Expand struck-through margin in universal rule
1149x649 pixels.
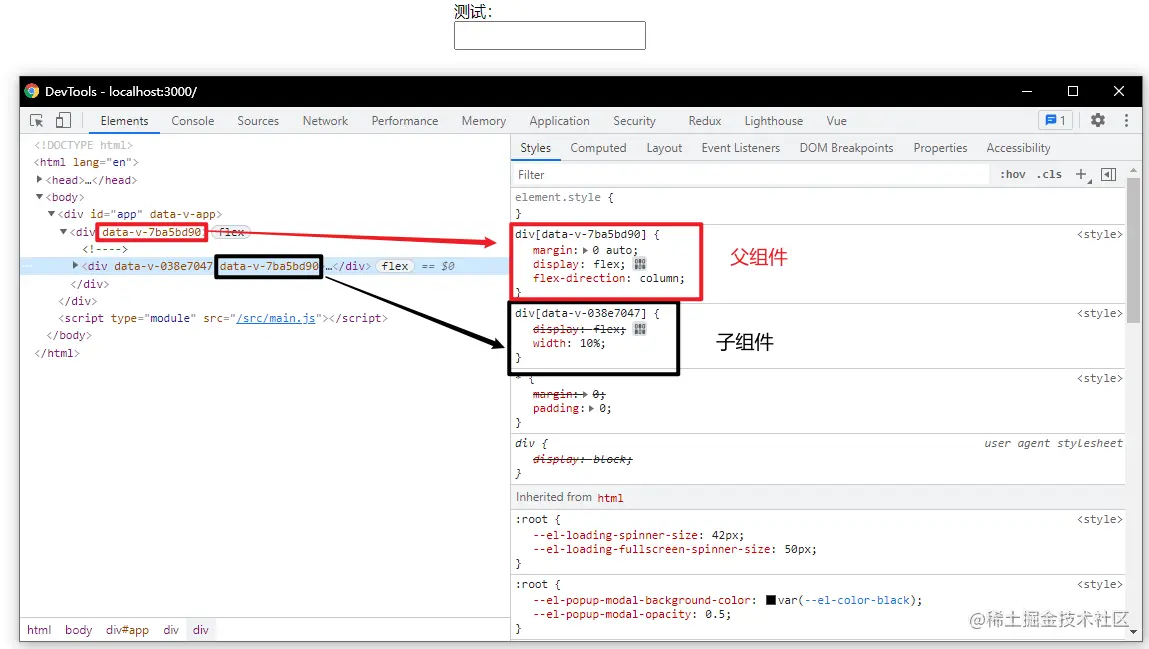pyautogui.click(x=585, y=395)
